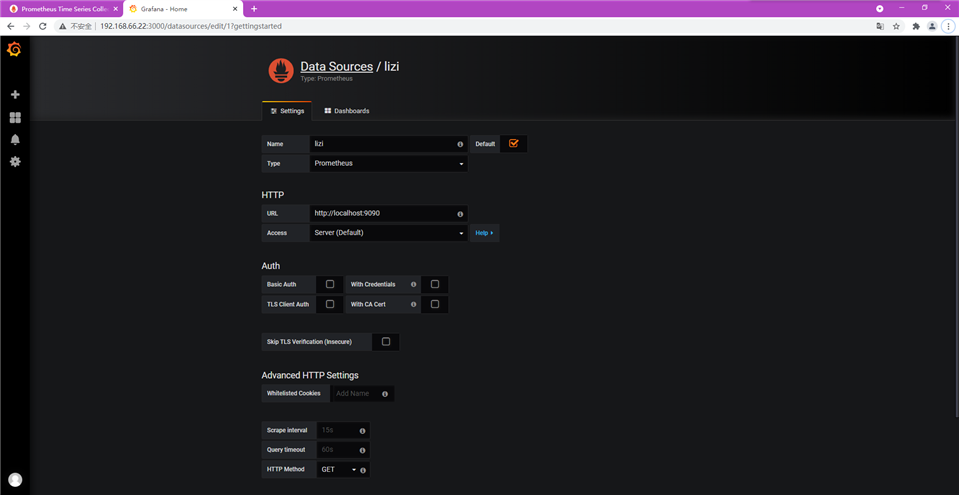Enable the Basic Auth checkbox
959x495 pixels.
(330, 284)
